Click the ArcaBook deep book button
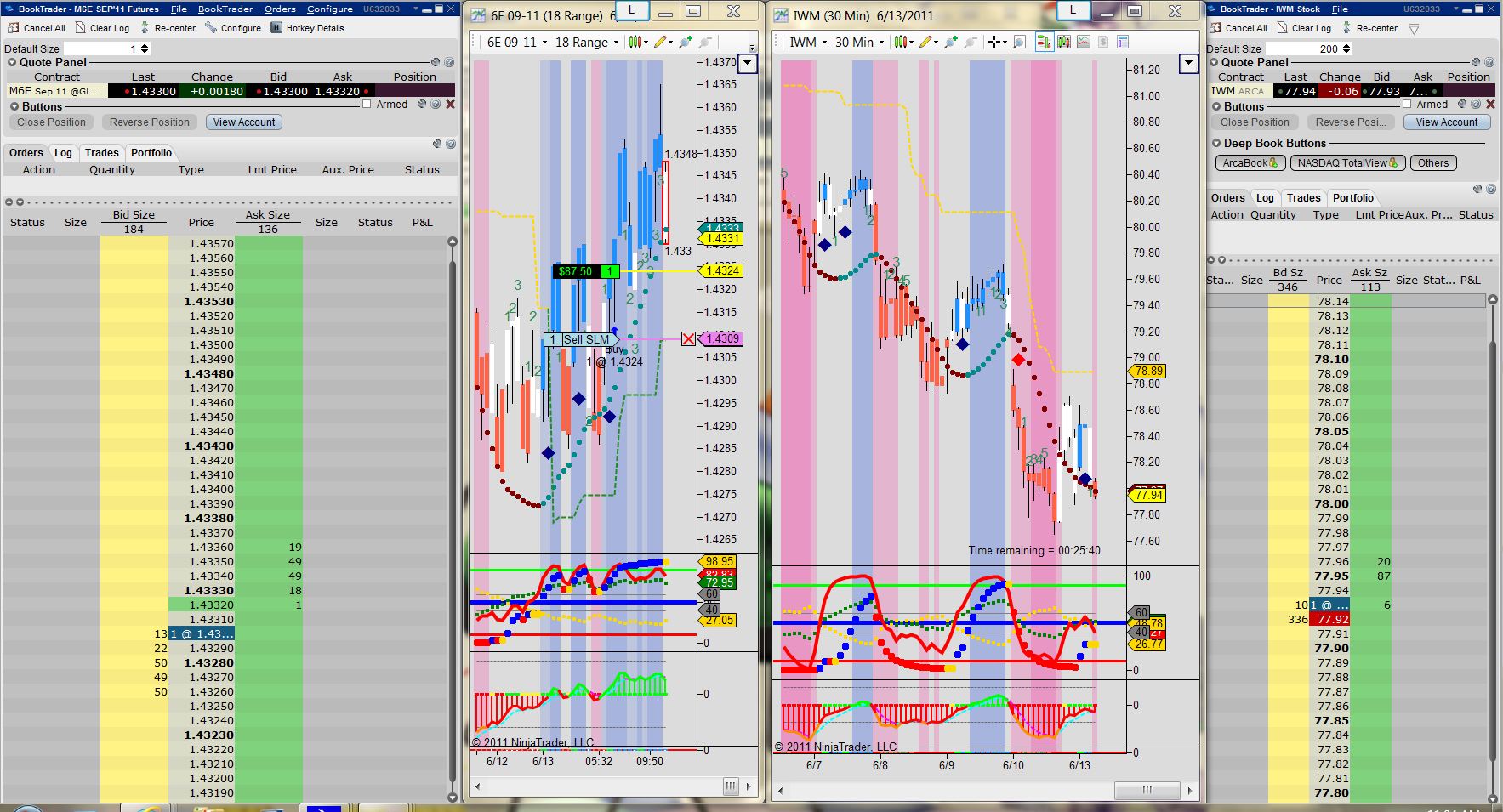 [x=1249, y=163]
